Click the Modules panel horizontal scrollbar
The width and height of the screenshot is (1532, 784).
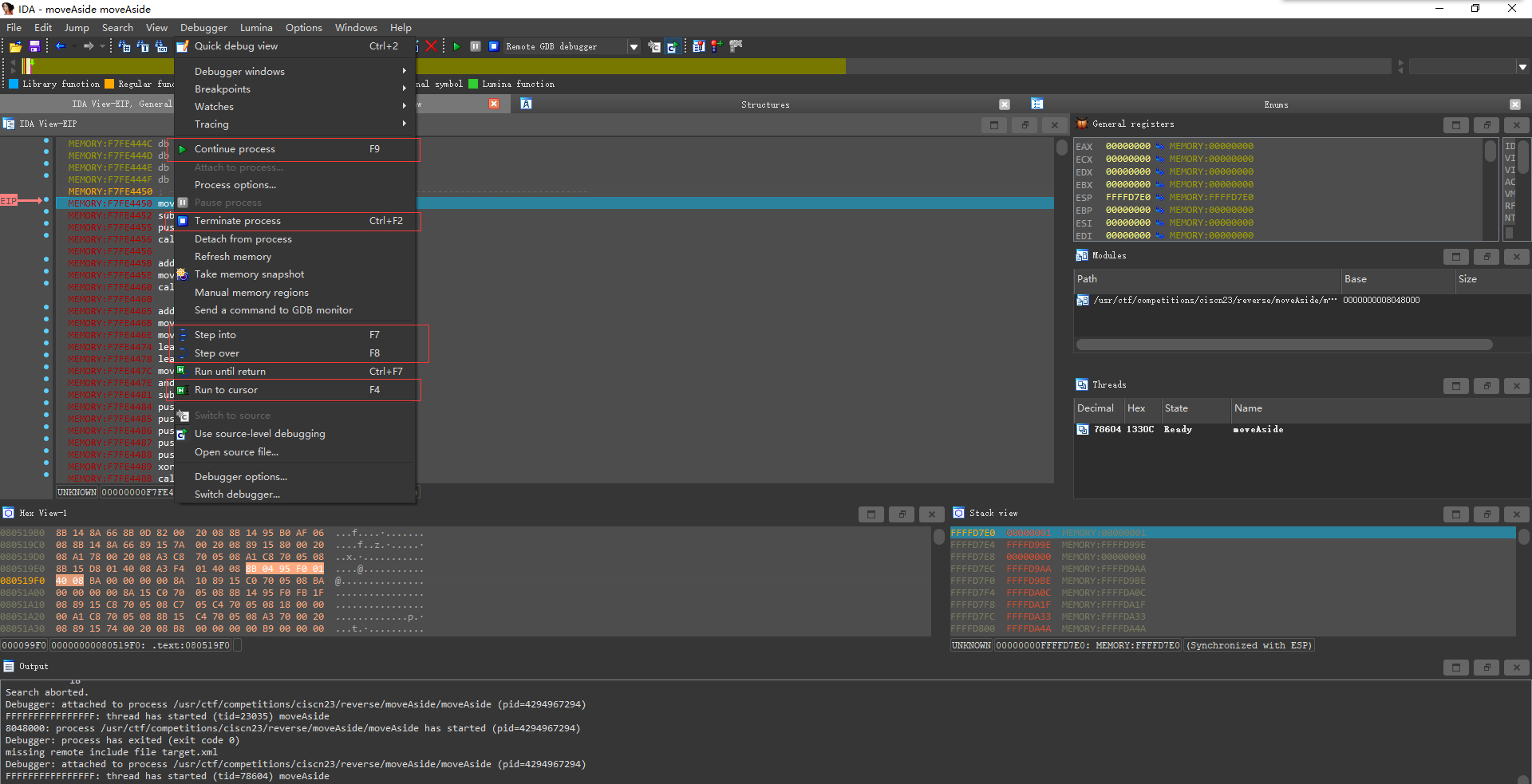(x=1284, y=345)
